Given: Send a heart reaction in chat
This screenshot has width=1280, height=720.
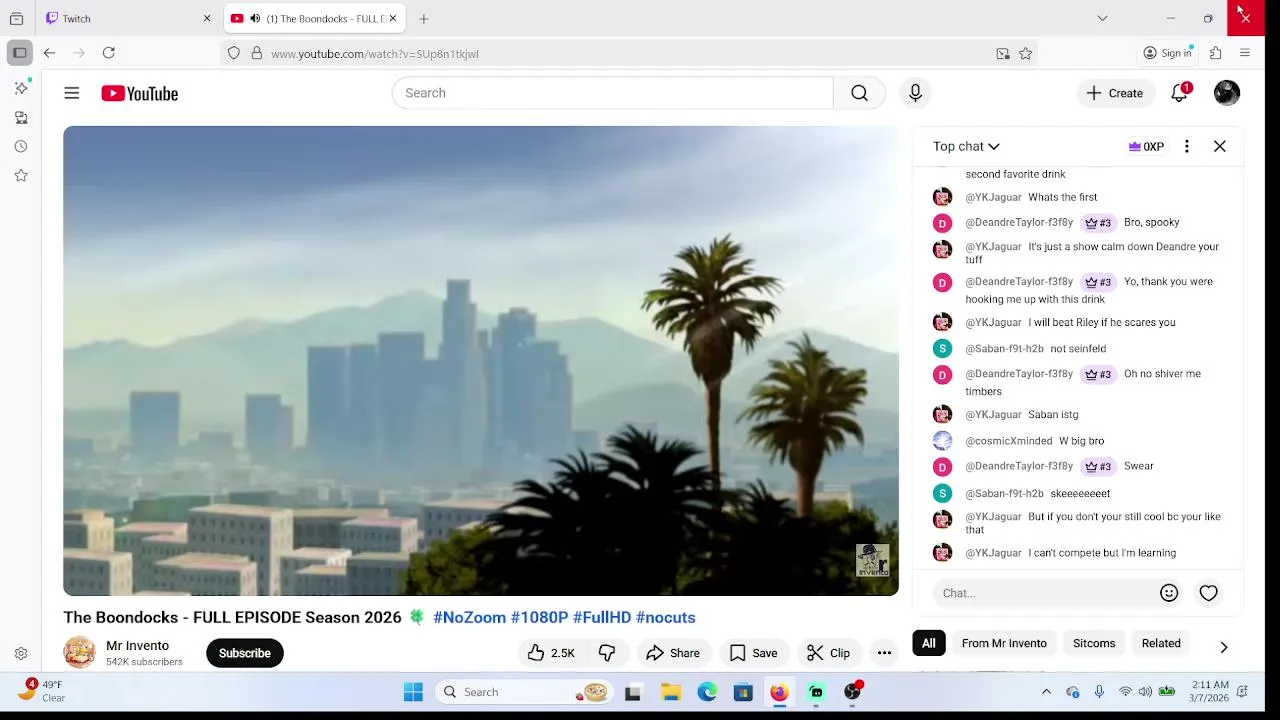Looking at the screenshot, I should [1209, 593].
